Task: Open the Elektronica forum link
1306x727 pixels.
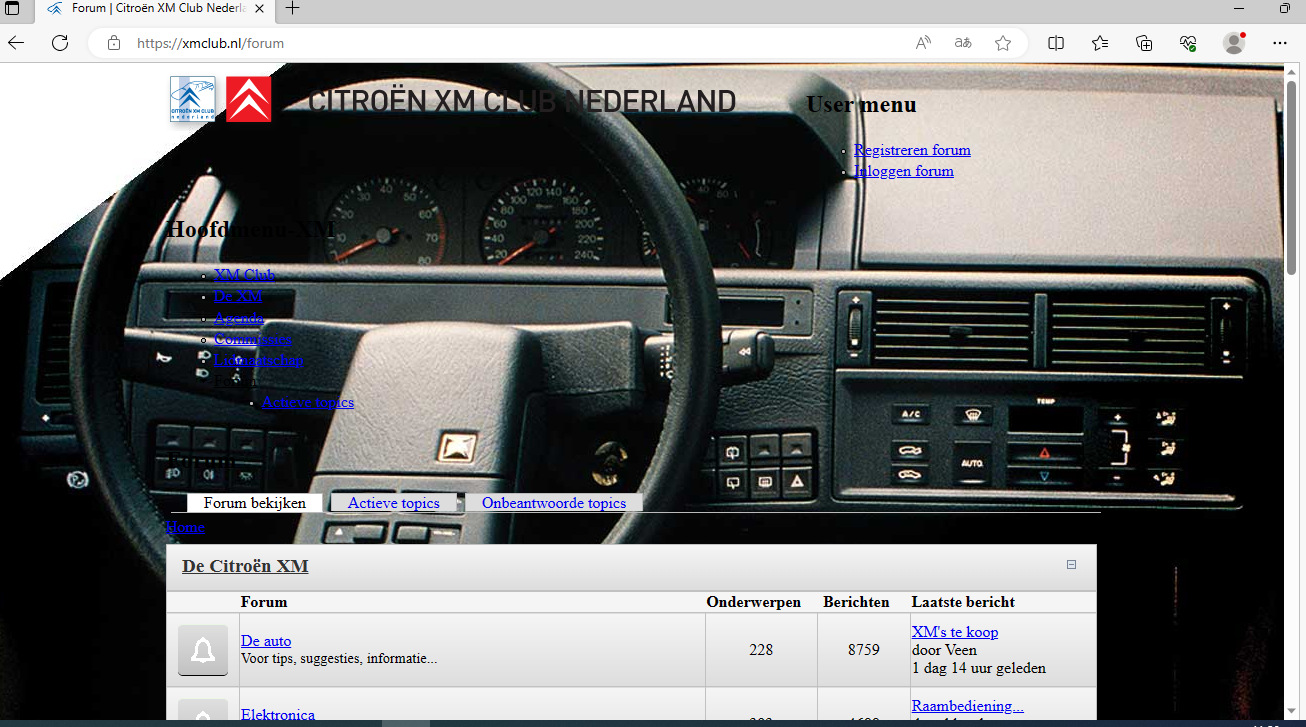Action: tap(278, 715)
